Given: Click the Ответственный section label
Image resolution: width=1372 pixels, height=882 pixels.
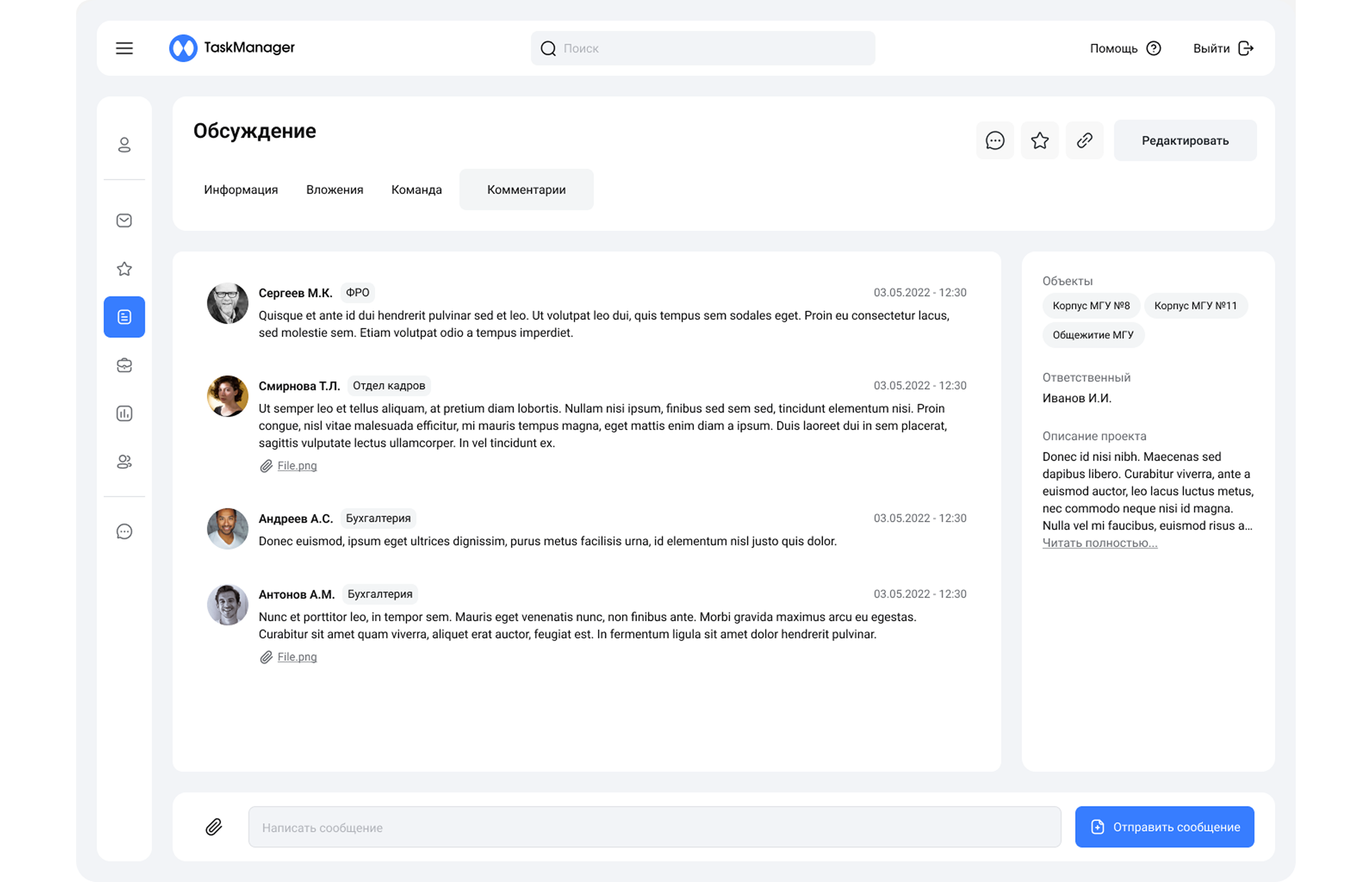Looking at the screenshot, I should point(1086,377).
